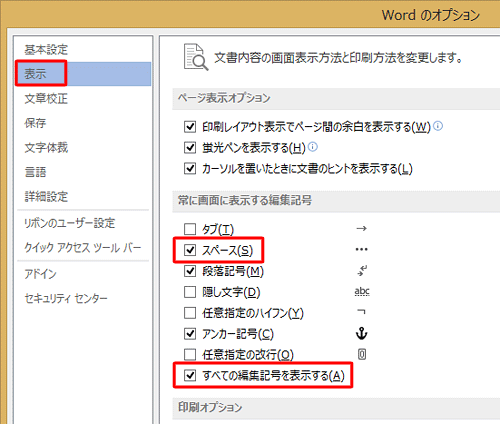Open リボンのユーザー設定
This screenshot has height=424, width=500.
click(x=69, y=223)
